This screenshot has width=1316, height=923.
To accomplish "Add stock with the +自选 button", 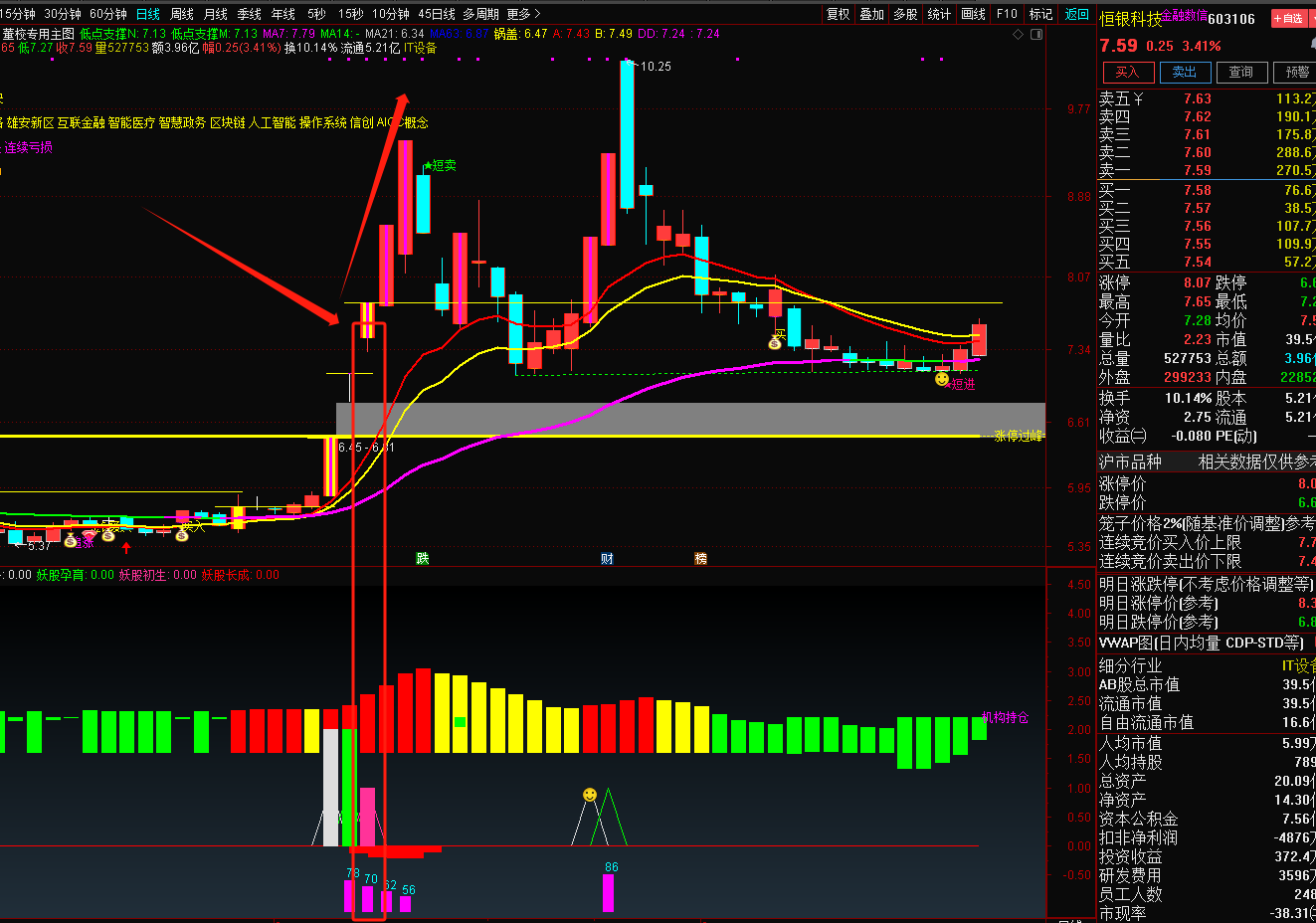I will (x=1291, y=19).
